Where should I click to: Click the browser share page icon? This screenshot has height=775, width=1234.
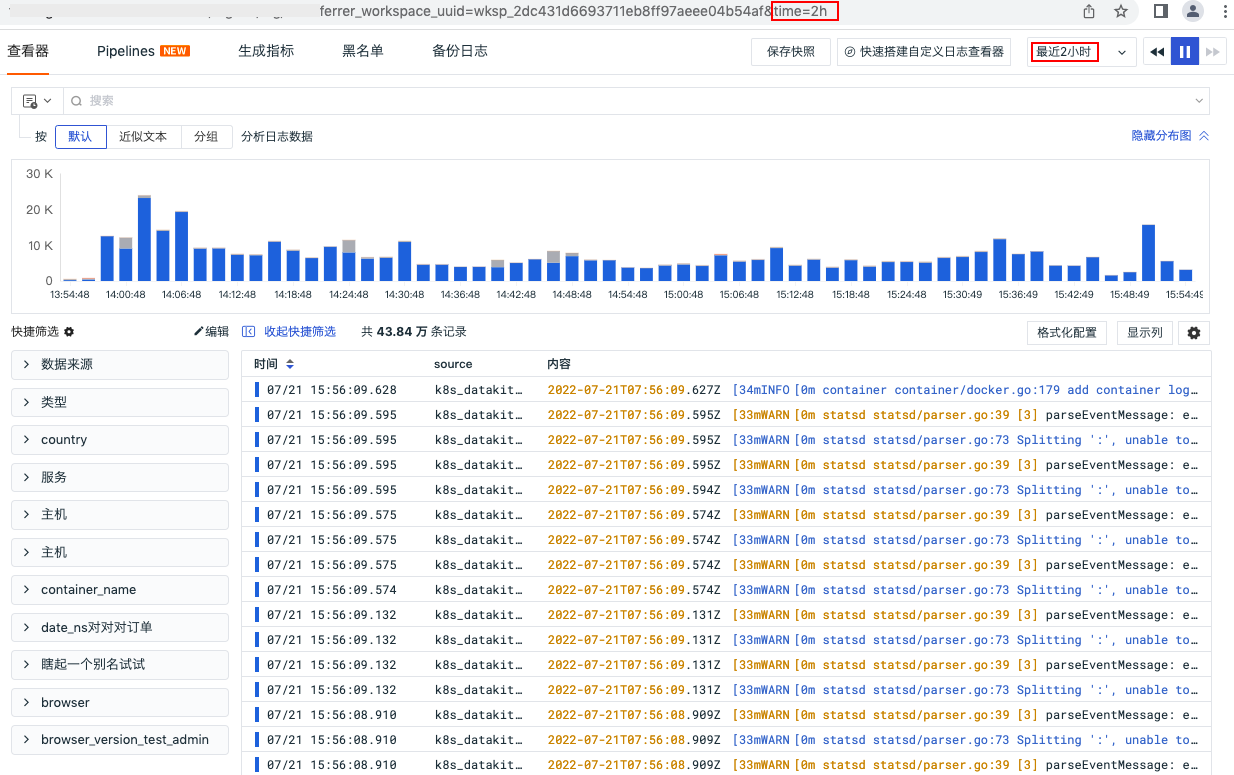(x=1089, y=11)
